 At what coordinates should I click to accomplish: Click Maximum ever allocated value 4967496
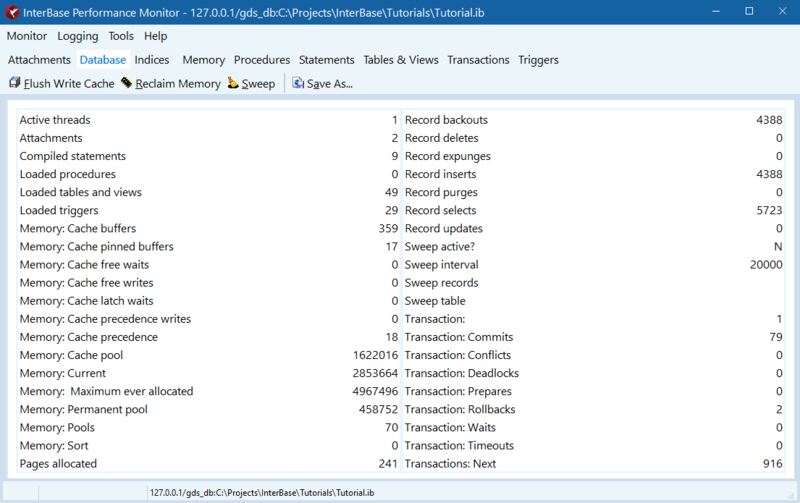(x=375, y=391)
